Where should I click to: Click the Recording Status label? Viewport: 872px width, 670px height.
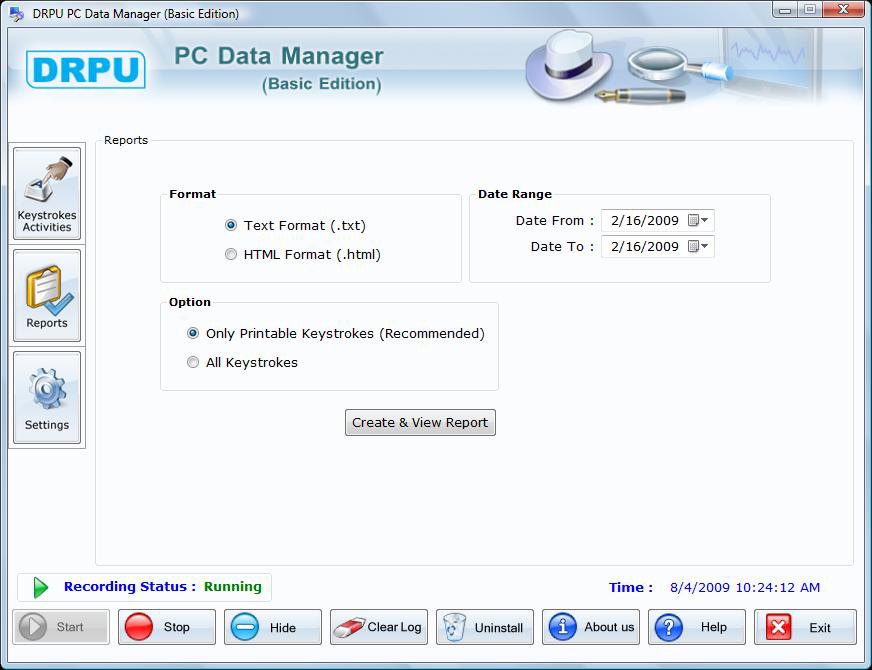(130, 587)
